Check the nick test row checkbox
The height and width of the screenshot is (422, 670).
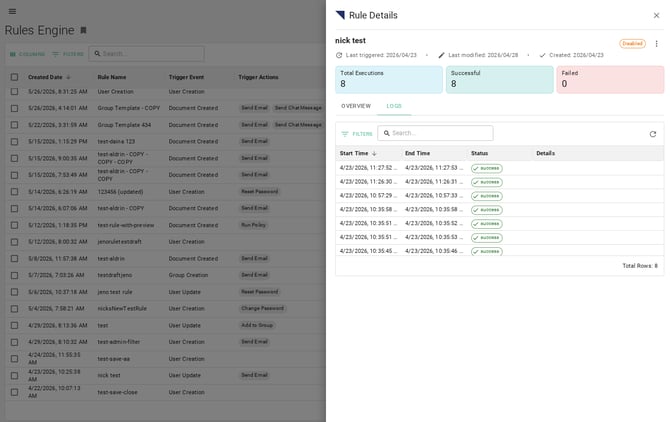click(15, 376)
